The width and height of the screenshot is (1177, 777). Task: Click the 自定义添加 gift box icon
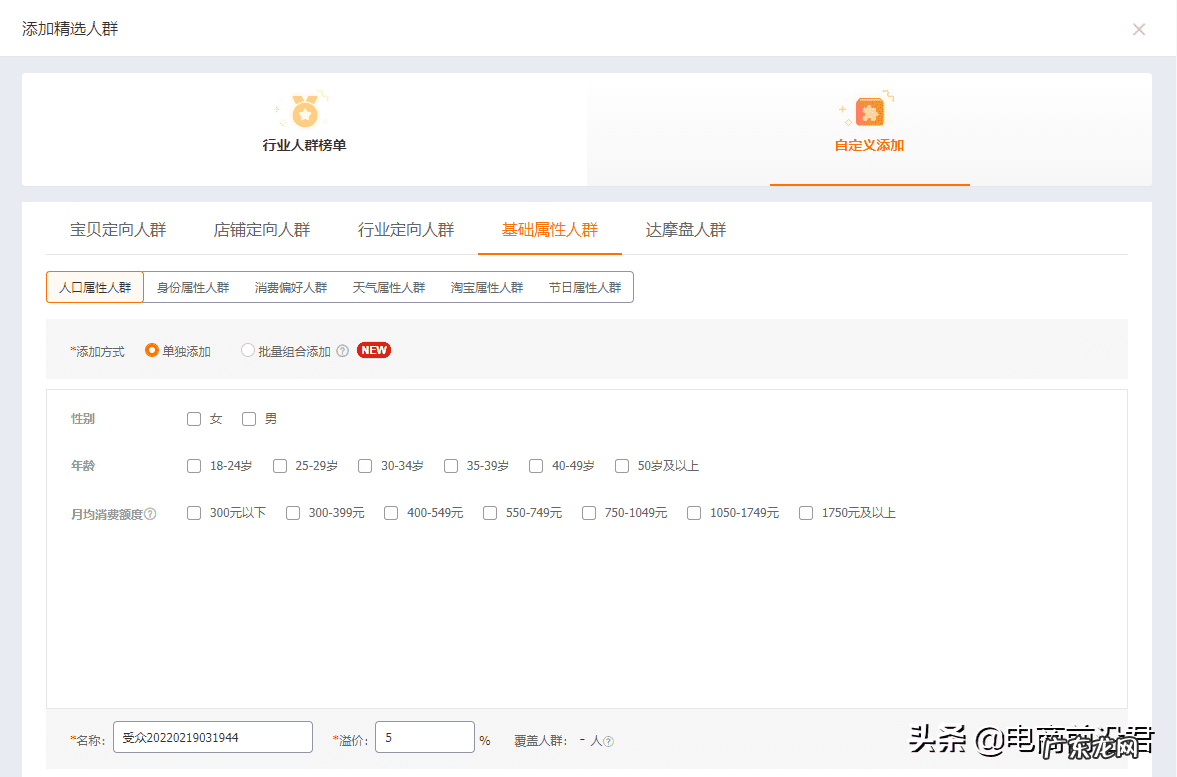tap(869, 112)
